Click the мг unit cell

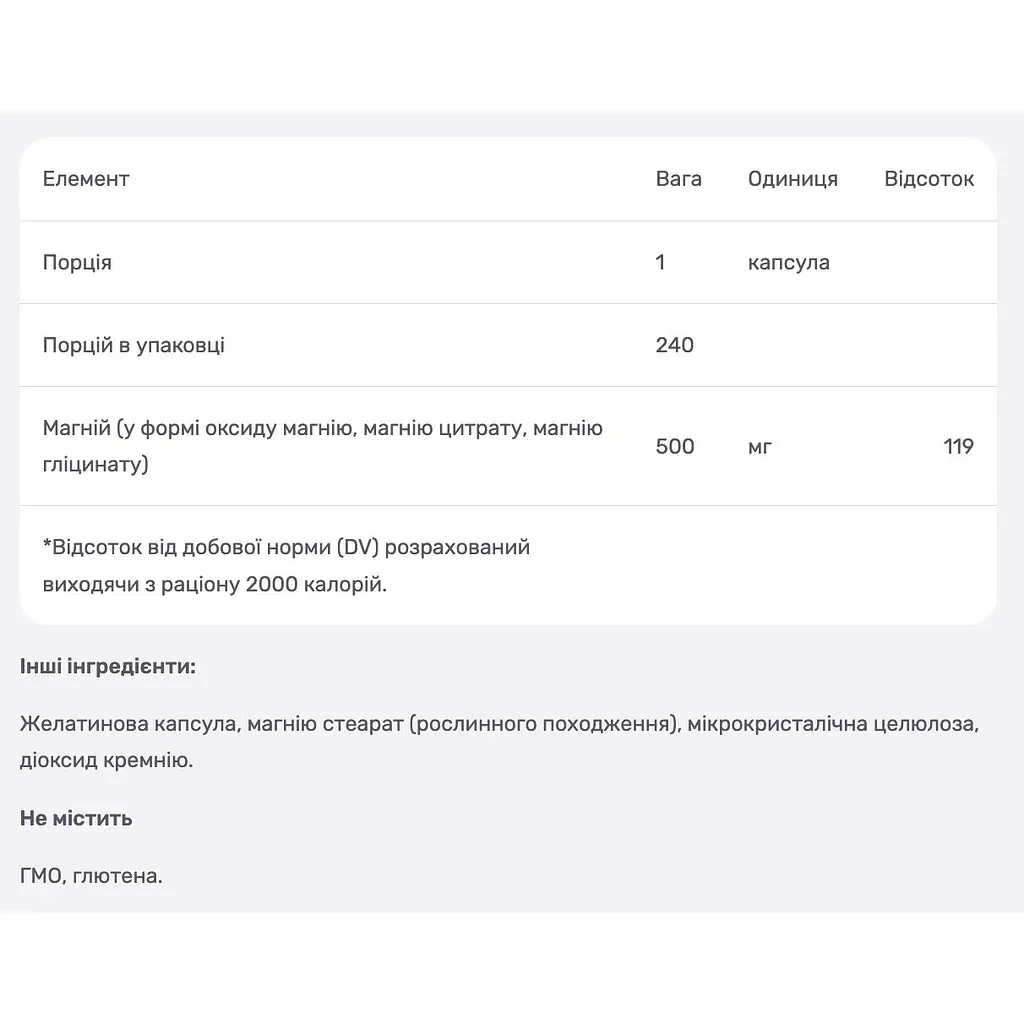[x=760, y=447]
